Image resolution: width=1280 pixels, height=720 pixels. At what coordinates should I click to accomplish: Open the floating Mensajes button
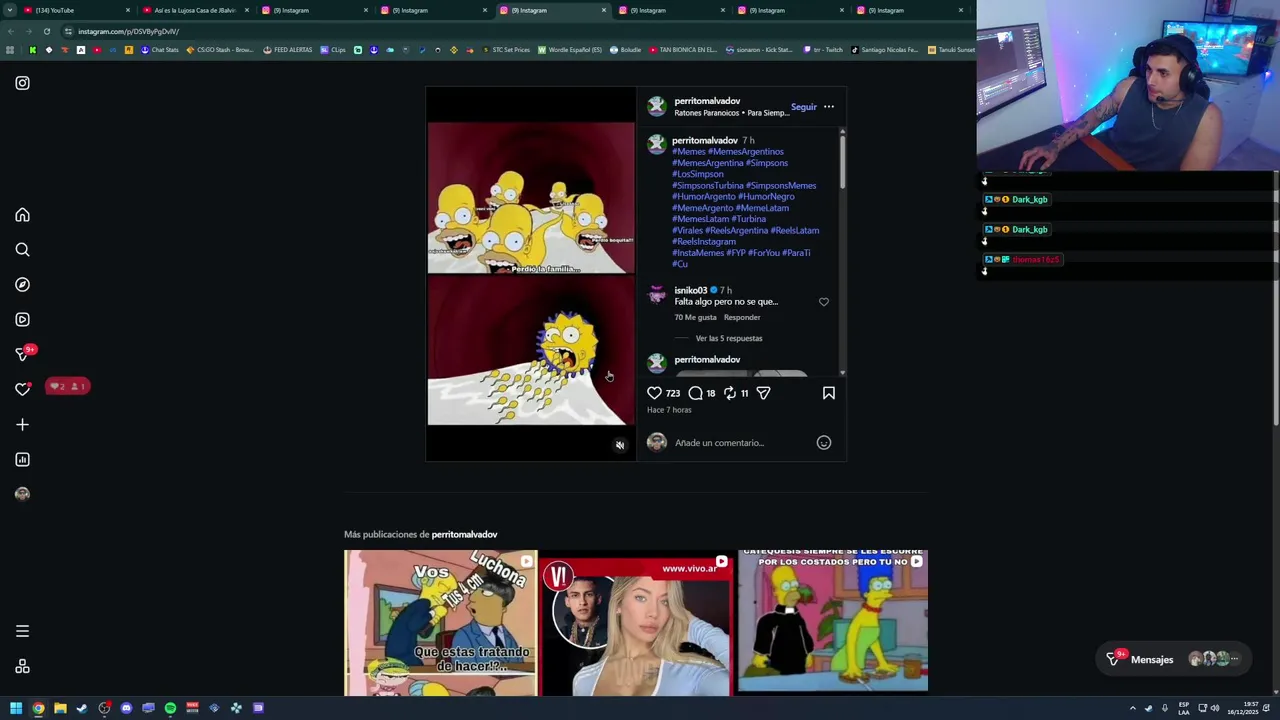point(1172,659)
